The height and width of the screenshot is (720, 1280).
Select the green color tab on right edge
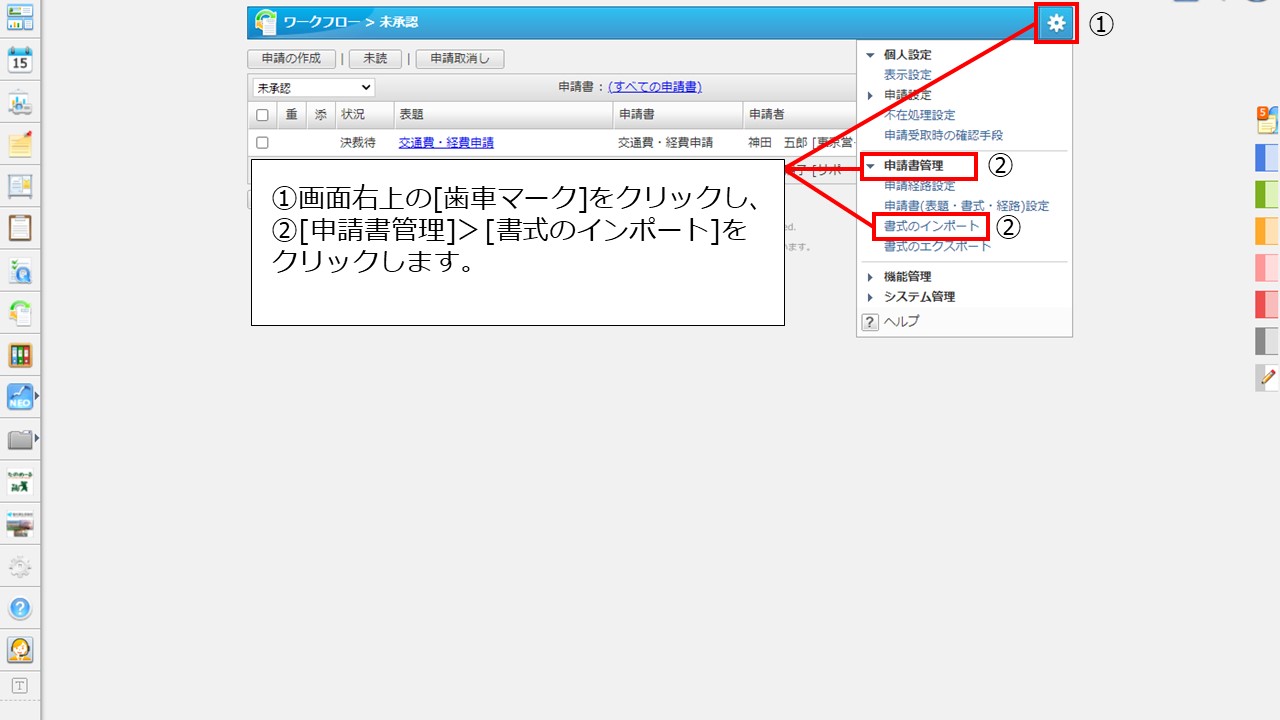(1267, 193)
